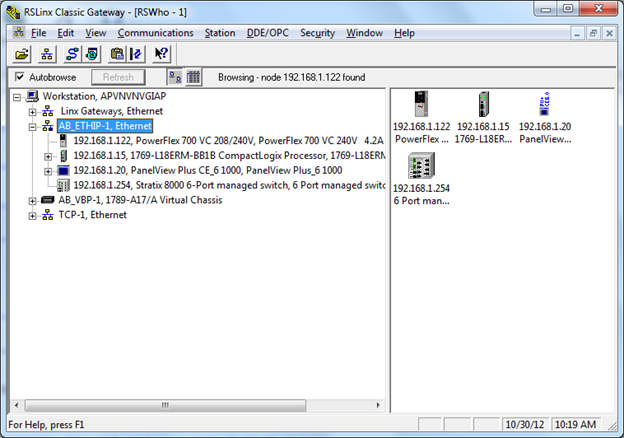Click the 10:19 AM status bar time
This screenshot has height=438, width=624.
click(575, 425)
